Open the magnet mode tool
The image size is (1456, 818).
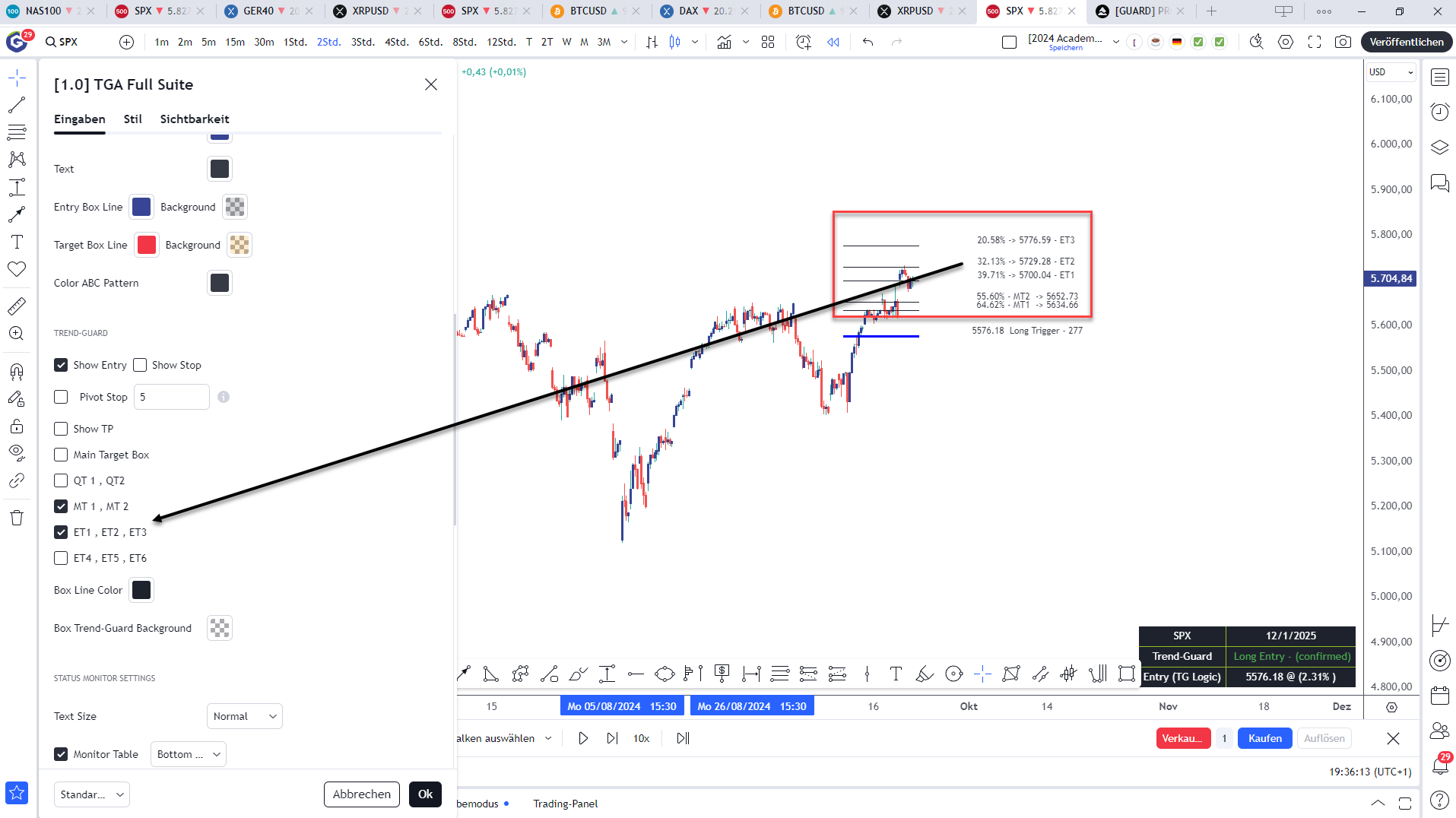[x=17, y=371]
